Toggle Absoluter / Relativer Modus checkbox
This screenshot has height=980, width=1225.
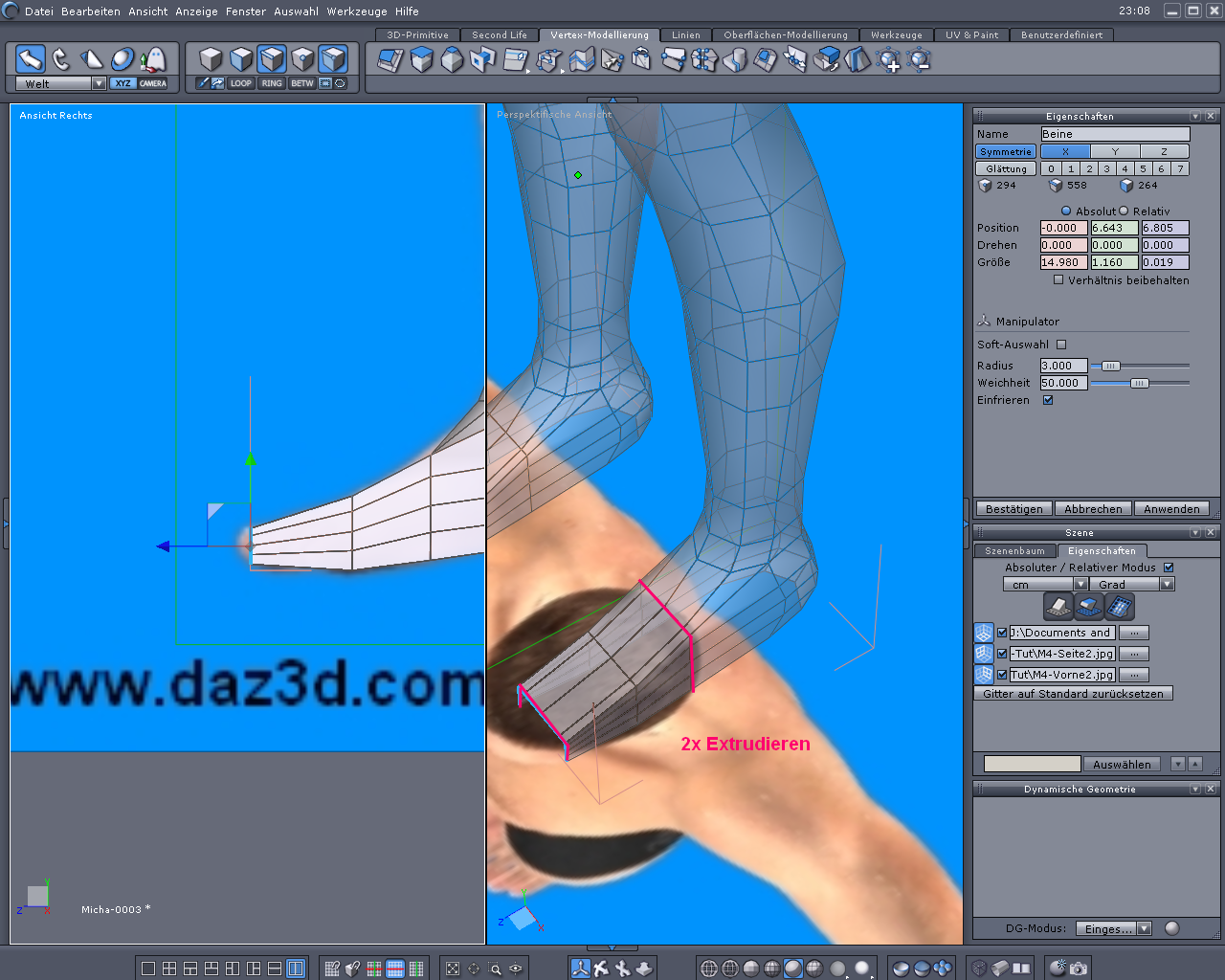click(1169, 568)
